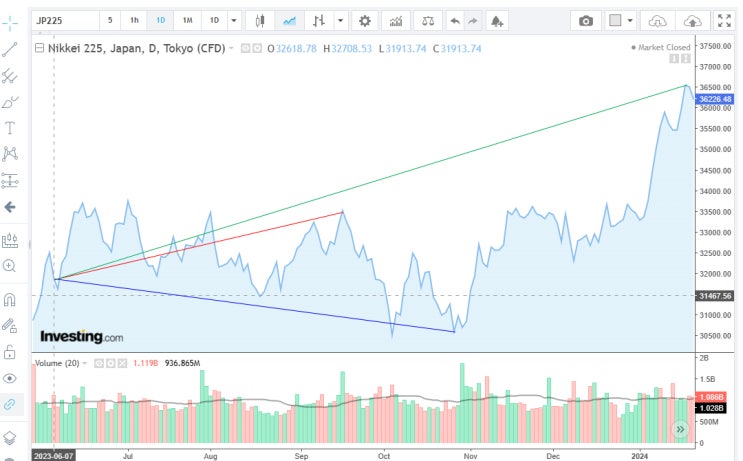Open chart settings gear icon
The width and height of the screenshot is (743, 461).
point(364,21)
